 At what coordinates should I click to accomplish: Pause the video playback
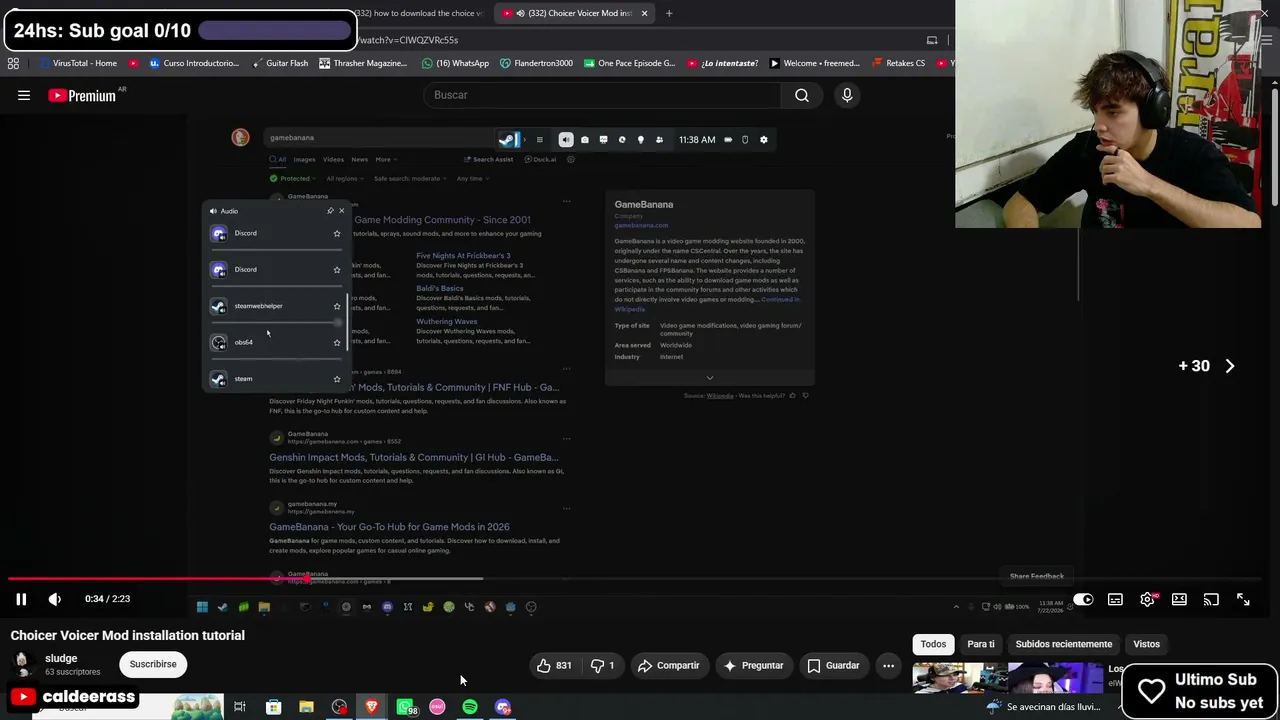click(21, 599)
